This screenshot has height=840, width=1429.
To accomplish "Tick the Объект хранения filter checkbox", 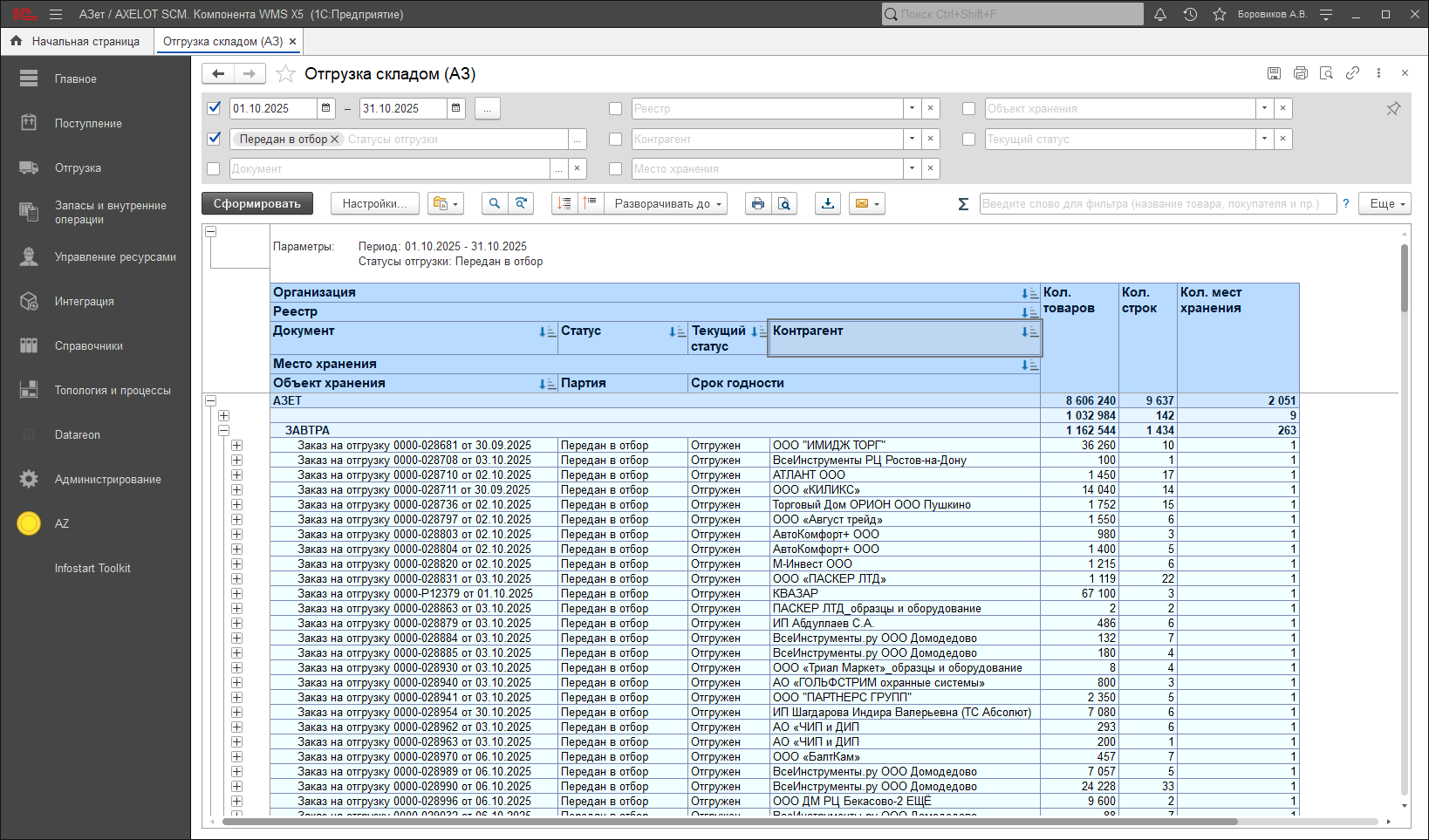I will coord(968,109).
